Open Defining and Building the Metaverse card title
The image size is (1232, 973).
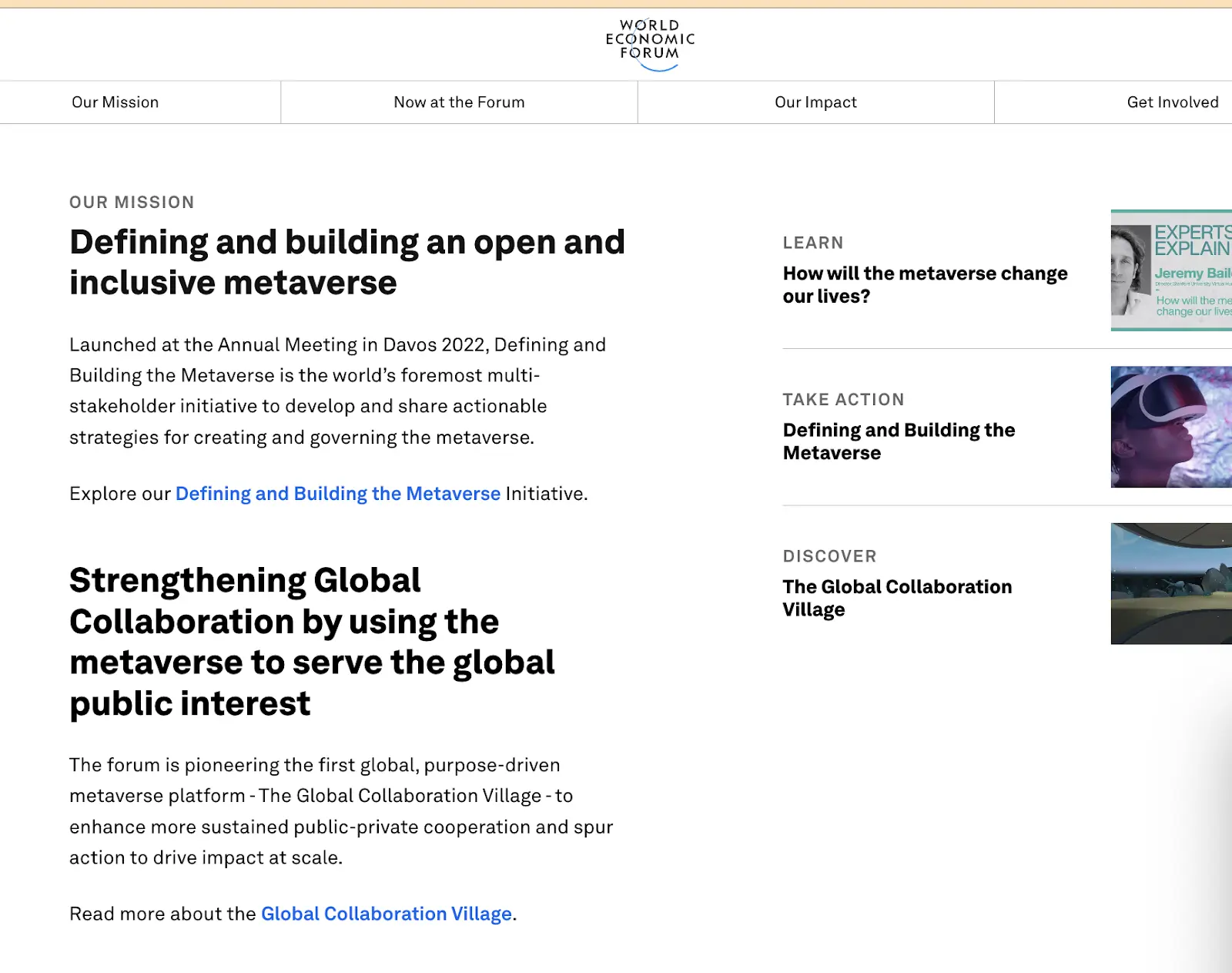click(x=899, y=441)
